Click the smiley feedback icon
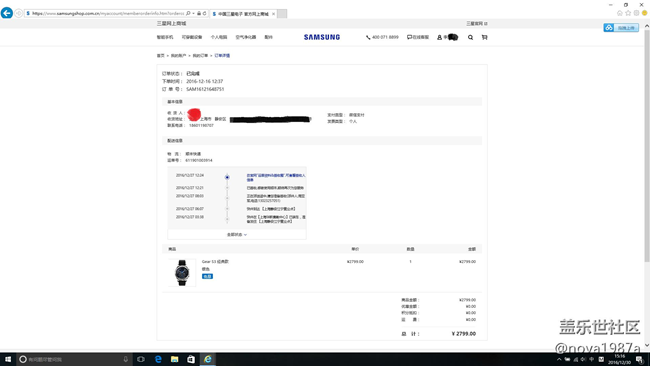 [644, 13]
